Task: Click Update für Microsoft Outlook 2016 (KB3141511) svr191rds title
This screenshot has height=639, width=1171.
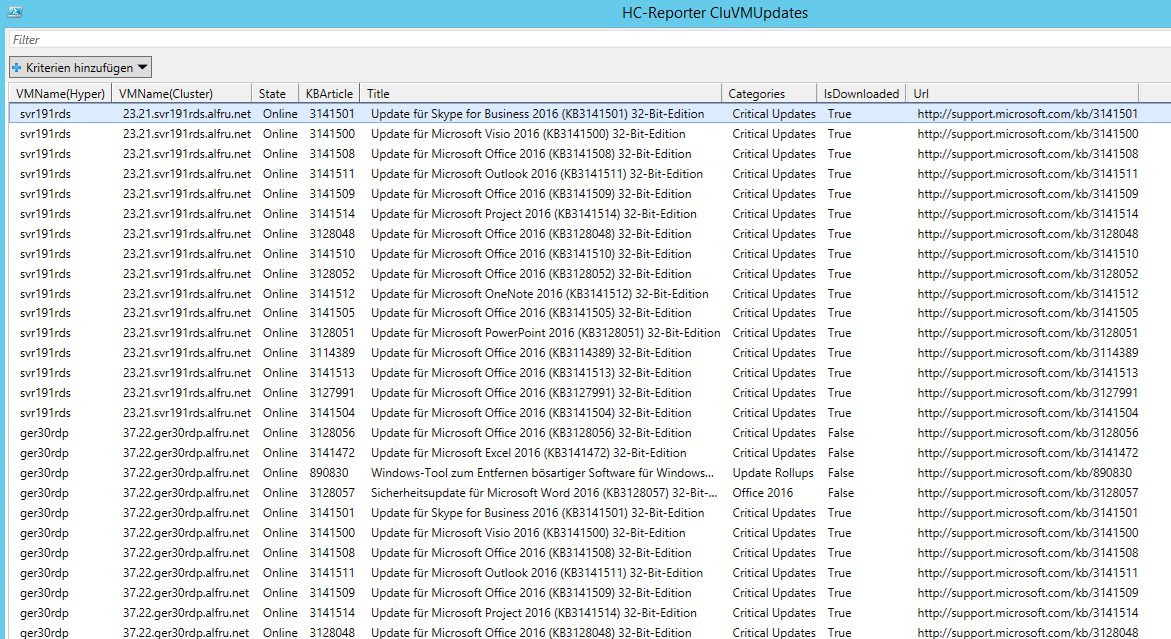Action: [x=537, y=173]
